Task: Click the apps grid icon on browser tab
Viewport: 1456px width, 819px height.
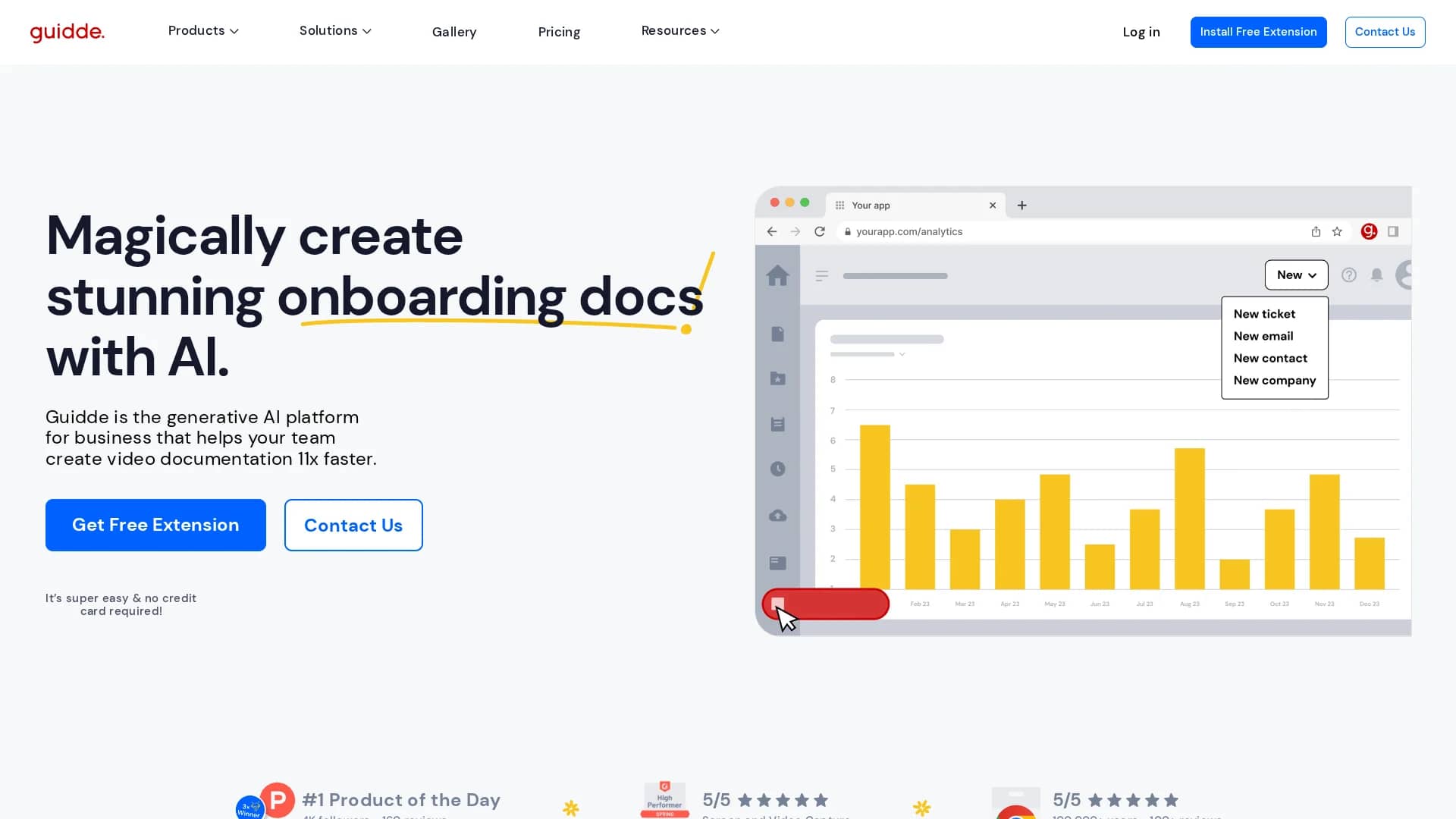Action: (x=839, y=206)
